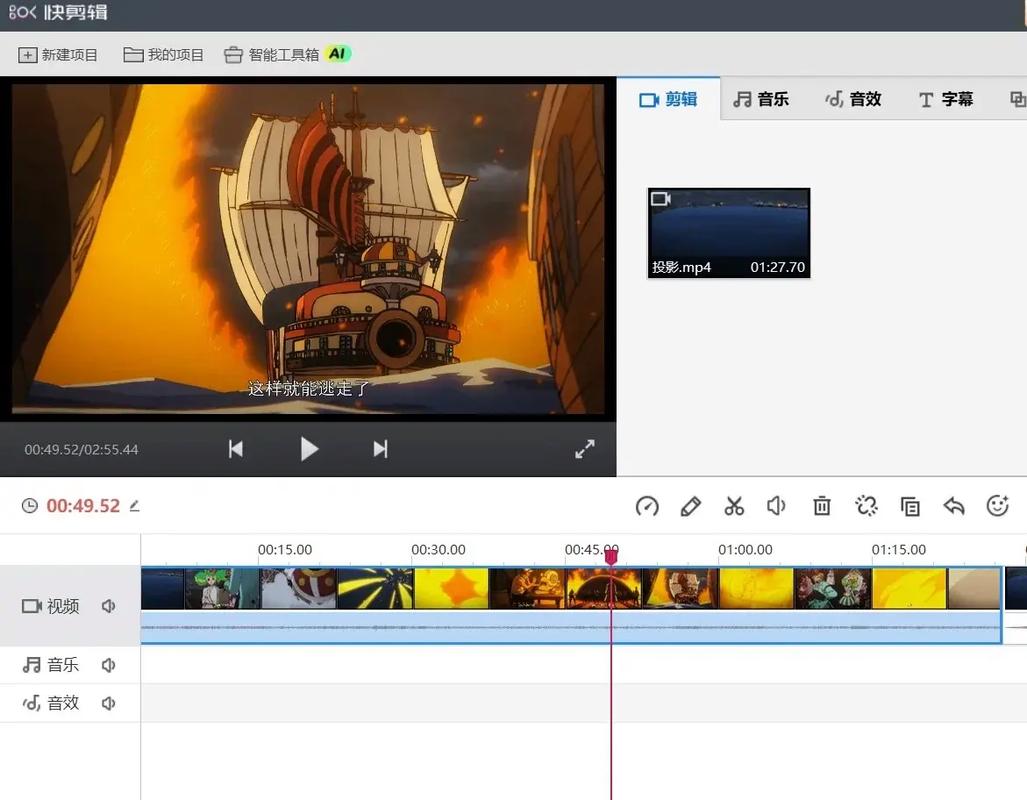The image size is (1027, 800).
Task: Play the video preview
Action: [309, 449]
